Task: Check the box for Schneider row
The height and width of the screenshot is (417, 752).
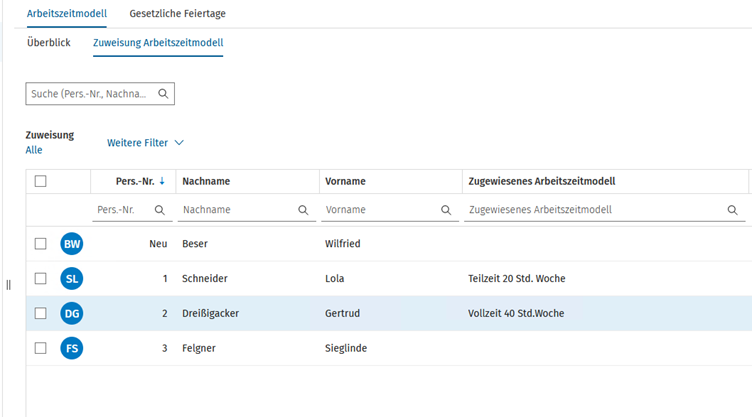Action: 40,279
